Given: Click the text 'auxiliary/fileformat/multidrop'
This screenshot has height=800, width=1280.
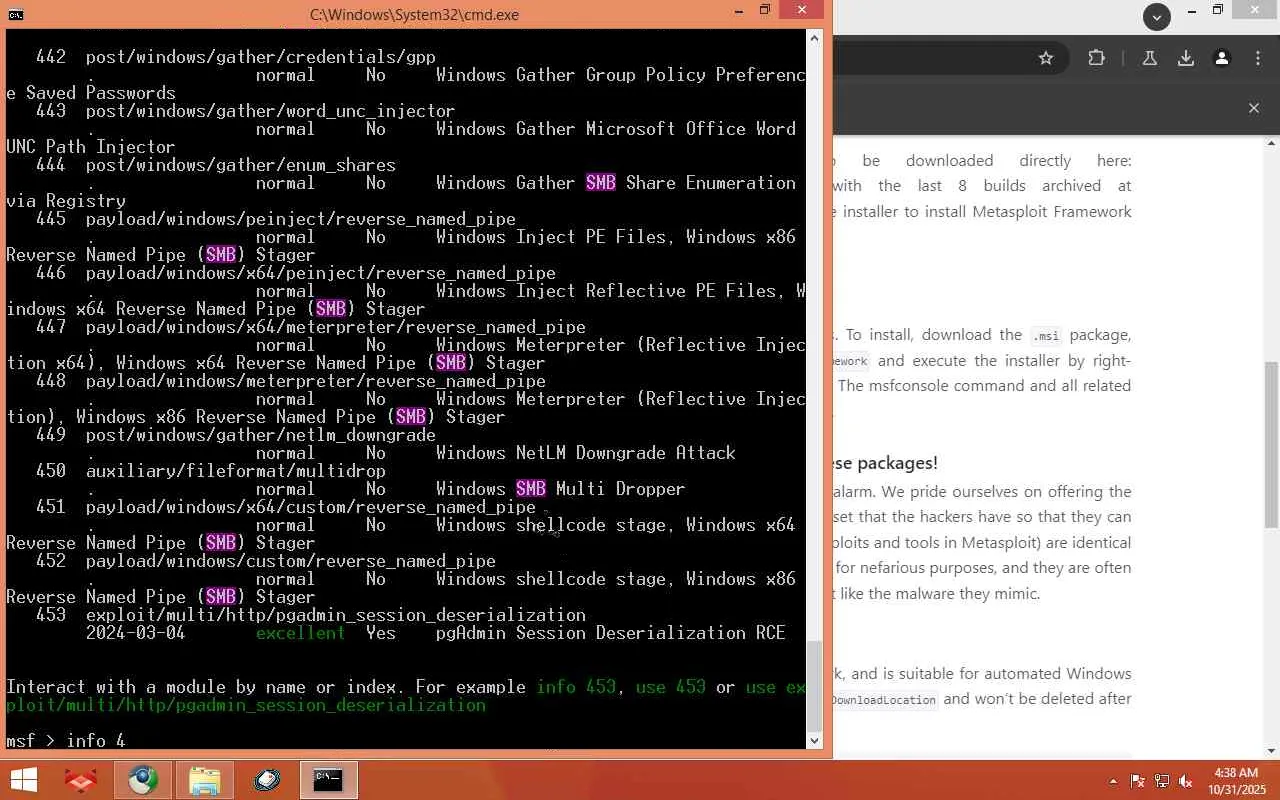Looking at the screenshot, I should click(x=236, y=471).
